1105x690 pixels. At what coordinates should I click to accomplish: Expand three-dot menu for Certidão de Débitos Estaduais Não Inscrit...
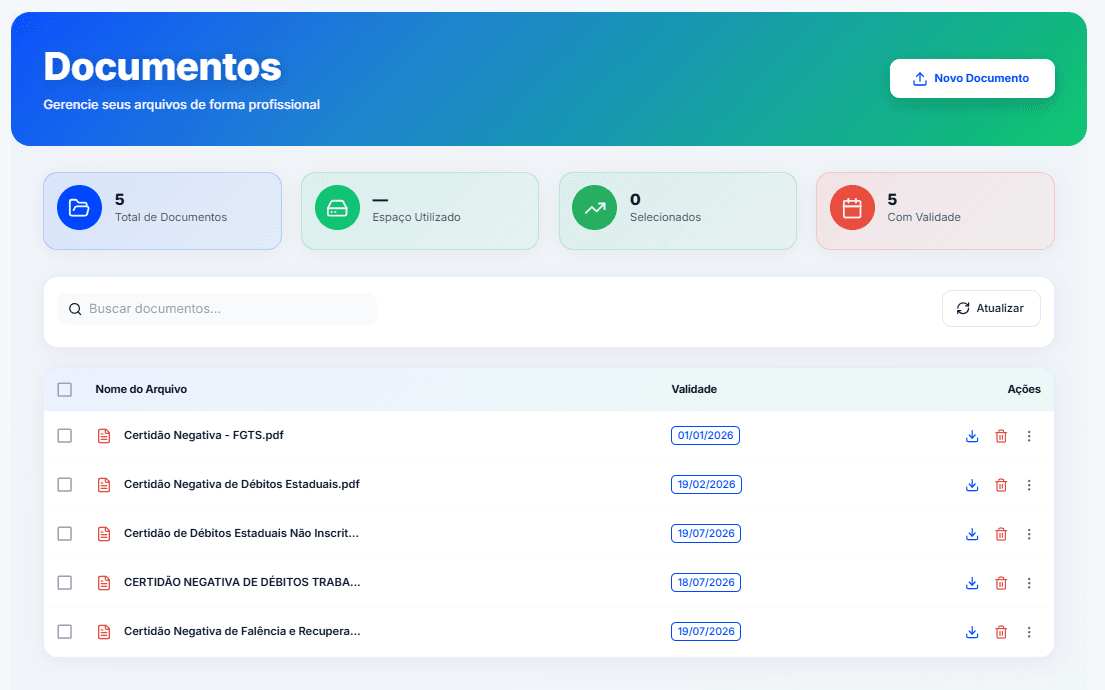pyautogui.click(x=1029, y=534)
